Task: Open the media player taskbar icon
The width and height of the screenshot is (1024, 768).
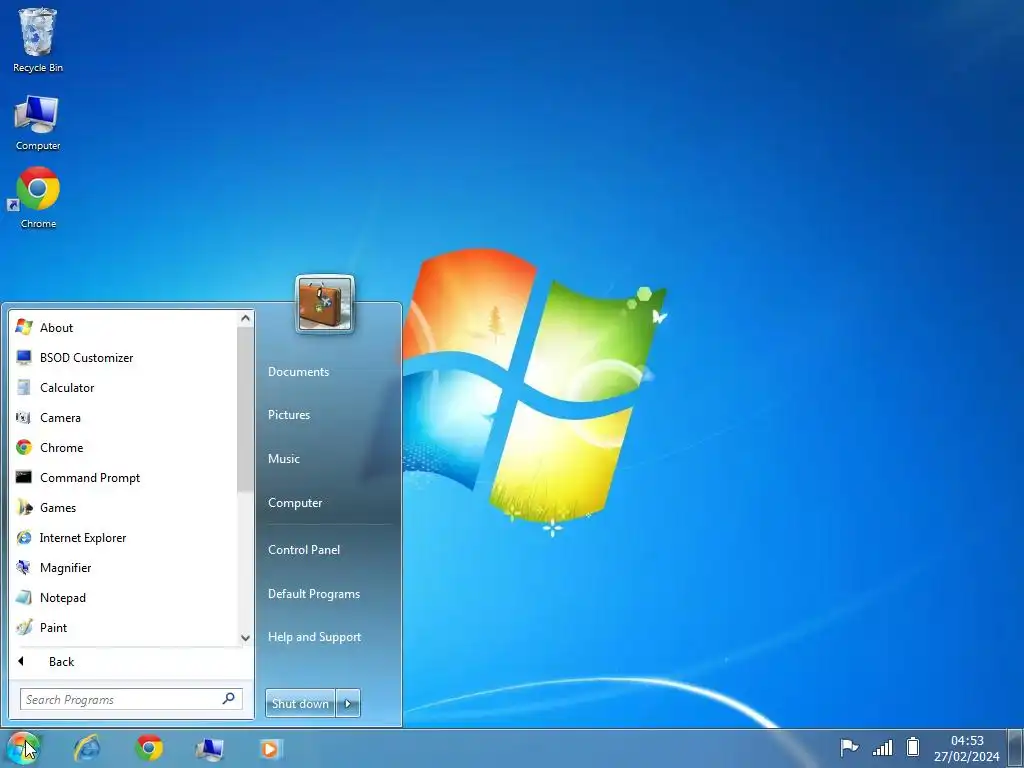Action: (270, 749)
